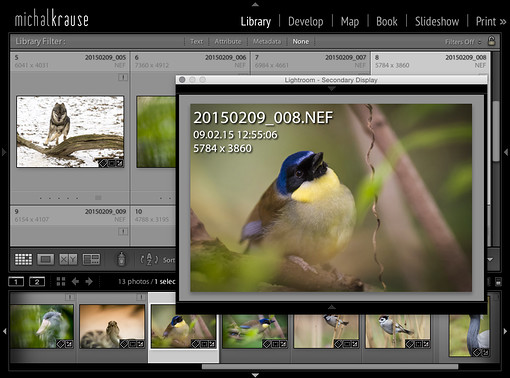Toggle secondary display 2 button
The width and height of the screenshot is (510, 378).
[x=37, y=282]
